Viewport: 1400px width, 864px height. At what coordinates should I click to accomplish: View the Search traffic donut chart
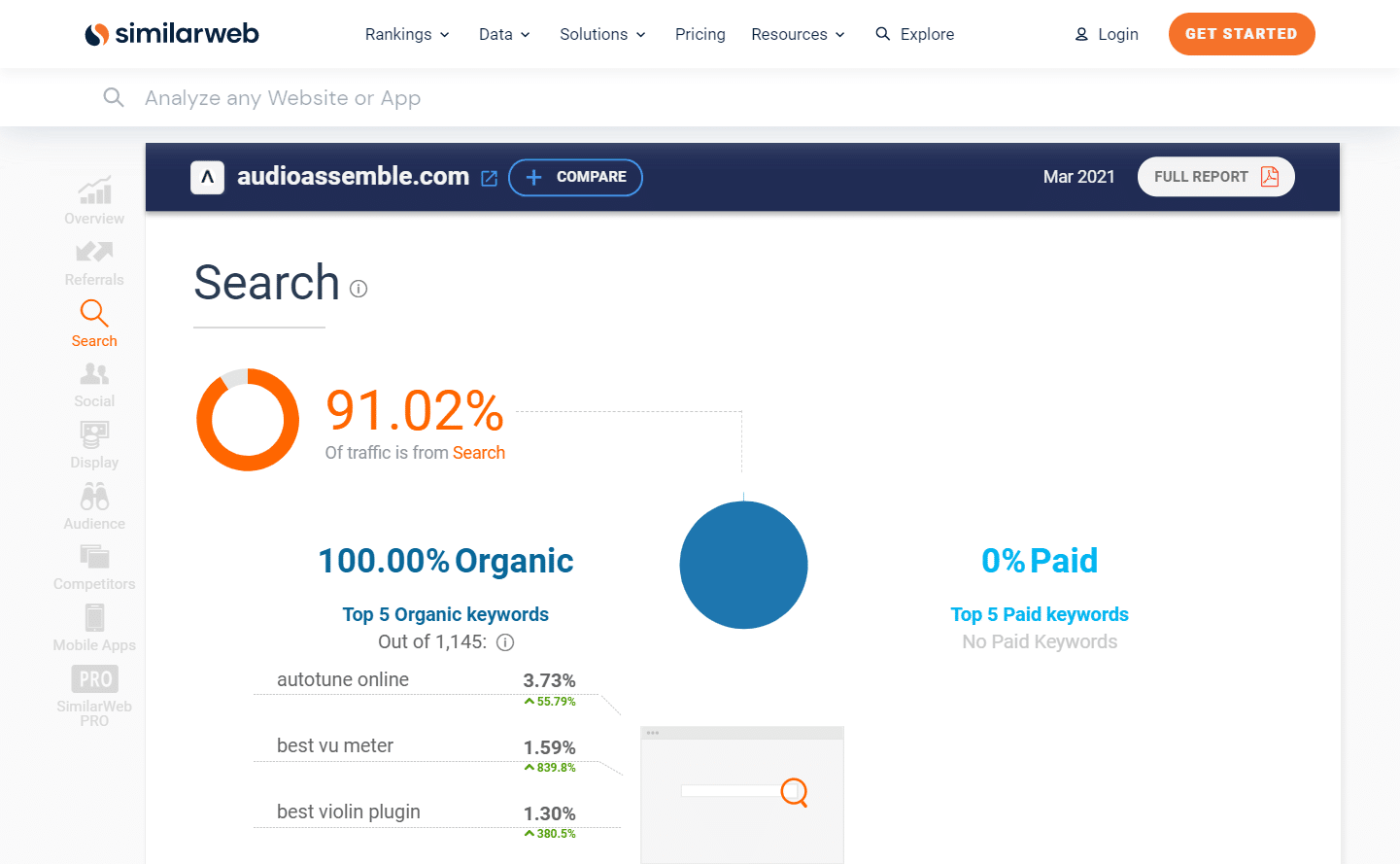pyautogui.click(x=248, y=420)
